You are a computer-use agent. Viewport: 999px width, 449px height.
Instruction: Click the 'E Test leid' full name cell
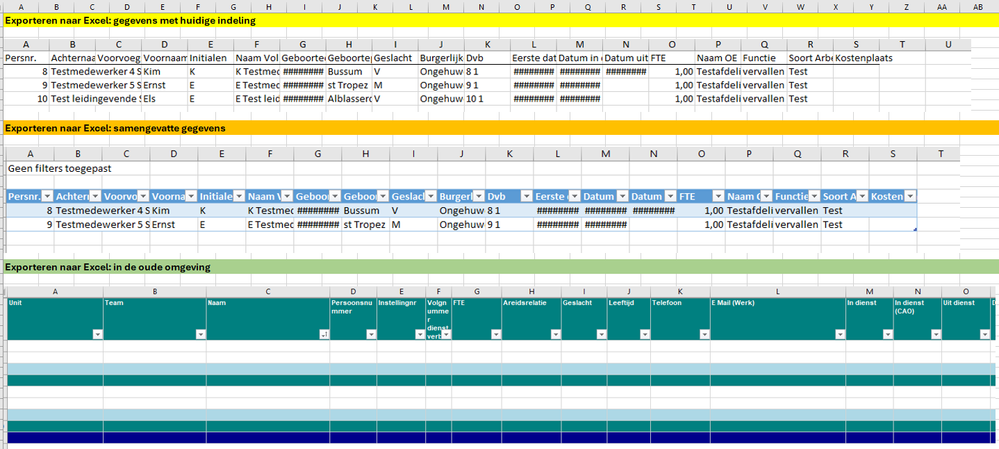(x=257, y=99)
